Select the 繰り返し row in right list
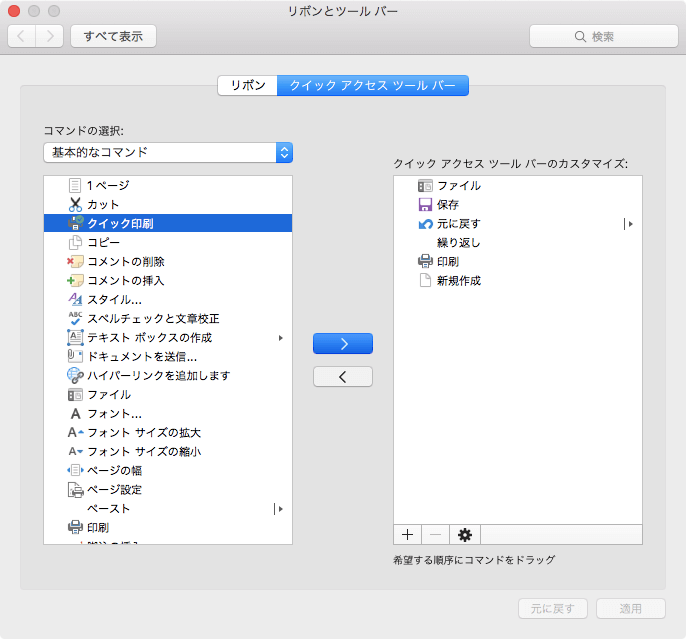The image size is (686, 639). (x=518, y=243)
